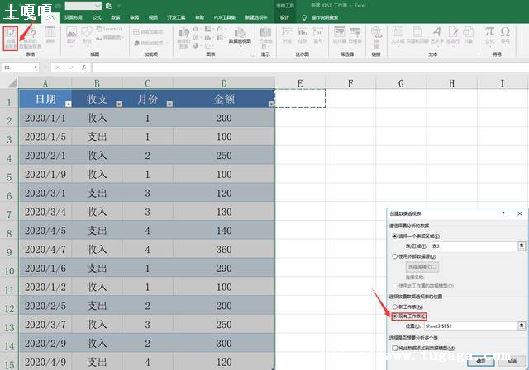Select column header F
529x370 pixels.
pos(351,83)
